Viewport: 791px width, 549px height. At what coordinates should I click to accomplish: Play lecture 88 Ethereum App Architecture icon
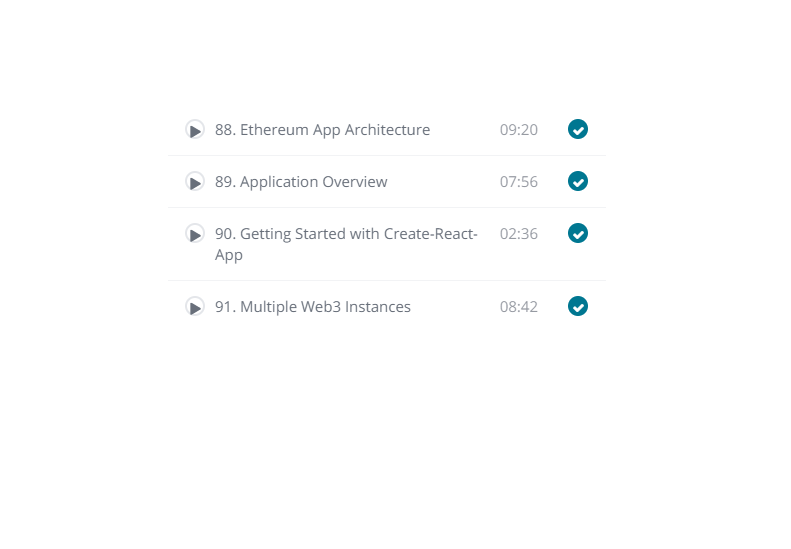pos(195,130)
